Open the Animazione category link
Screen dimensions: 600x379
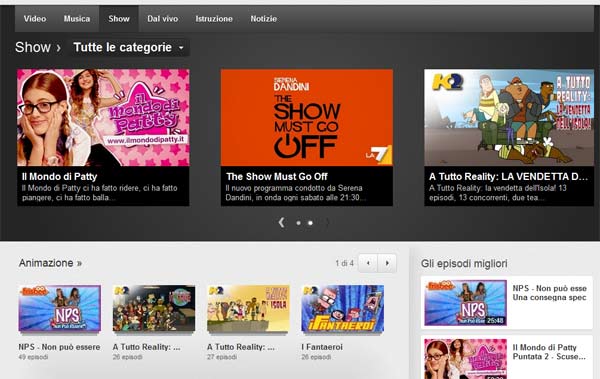50,263
